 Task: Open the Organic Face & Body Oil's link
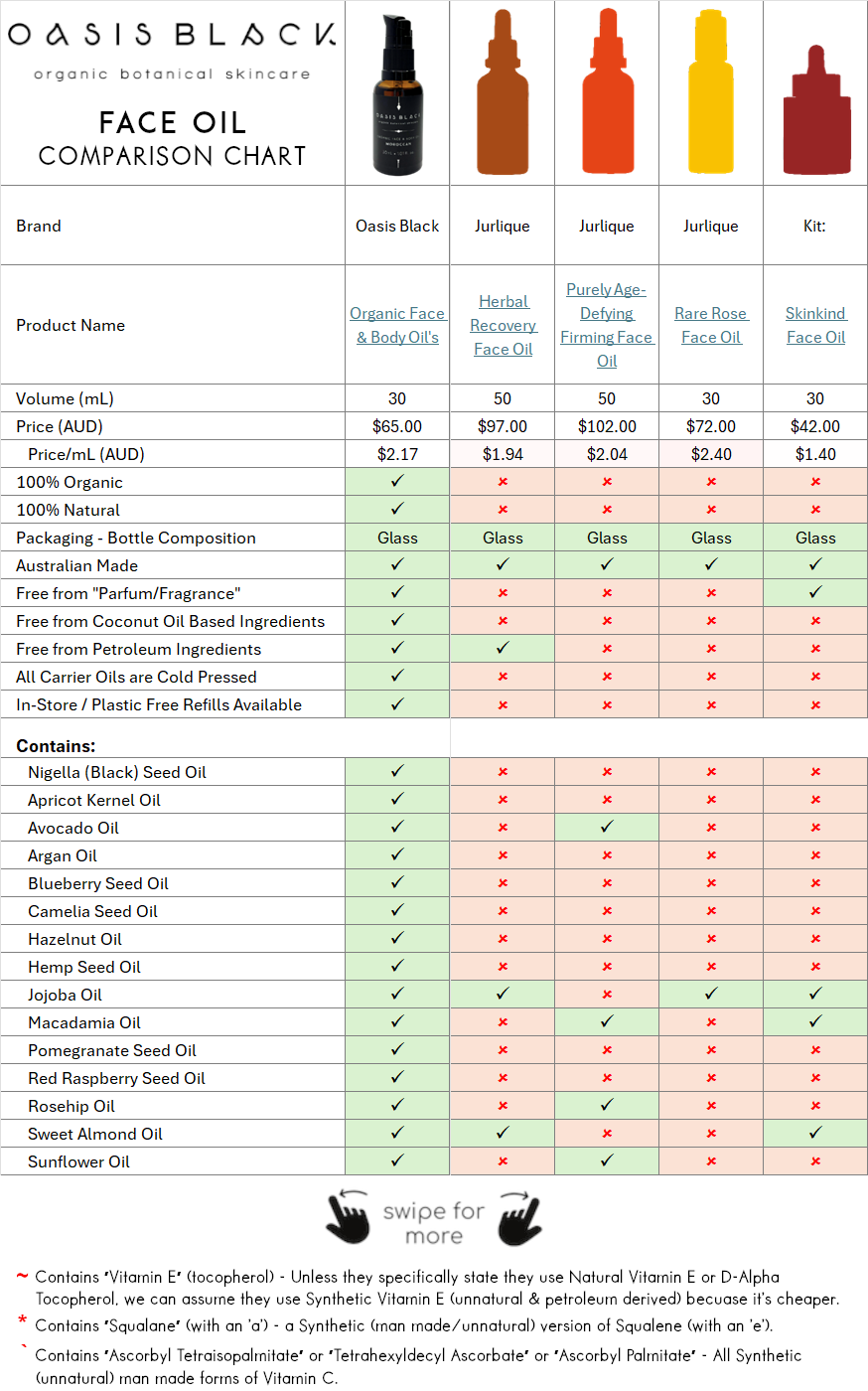(397, 325)
